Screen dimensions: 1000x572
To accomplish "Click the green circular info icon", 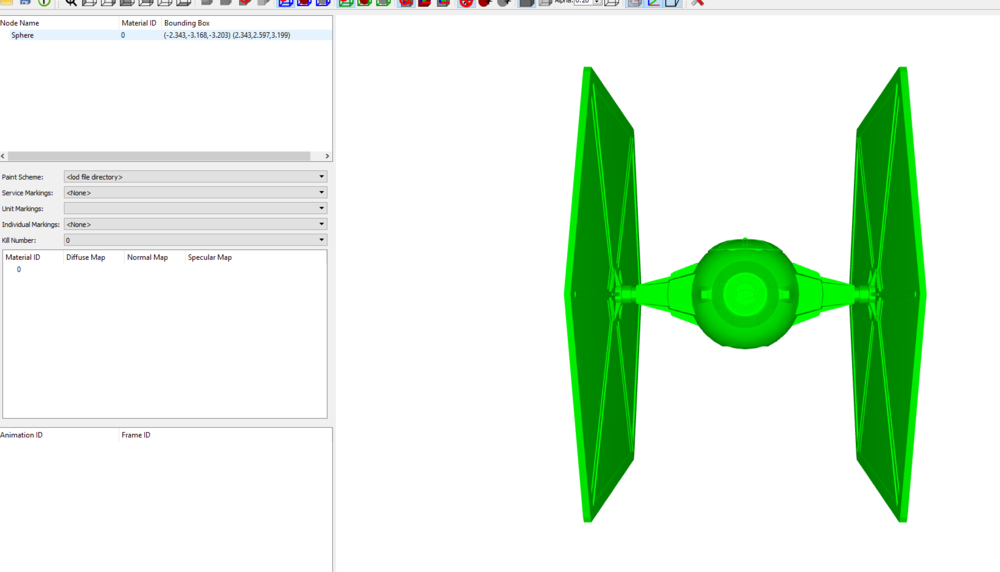I will click(44, 3).
